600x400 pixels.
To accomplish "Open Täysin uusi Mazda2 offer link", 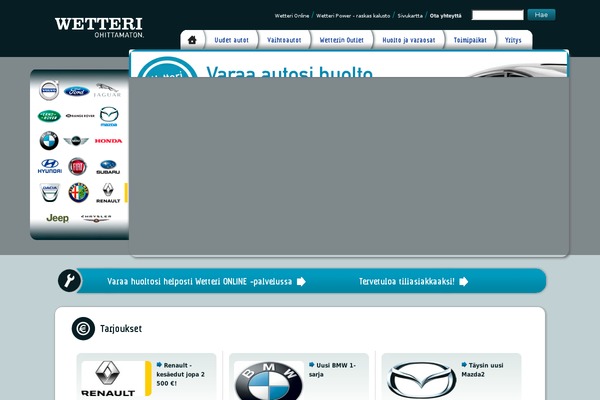I will coord(482,370).
